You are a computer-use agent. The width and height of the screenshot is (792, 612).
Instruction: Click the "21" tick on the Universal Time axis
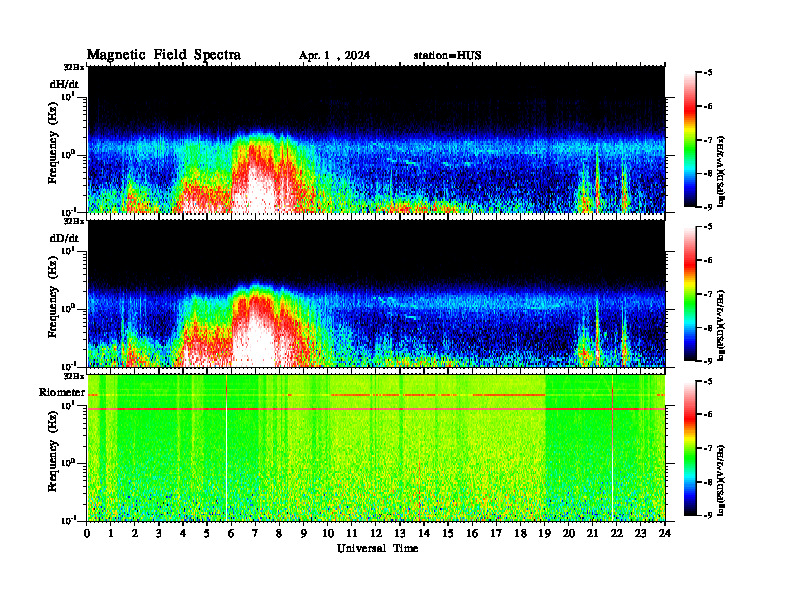(592, 533)
